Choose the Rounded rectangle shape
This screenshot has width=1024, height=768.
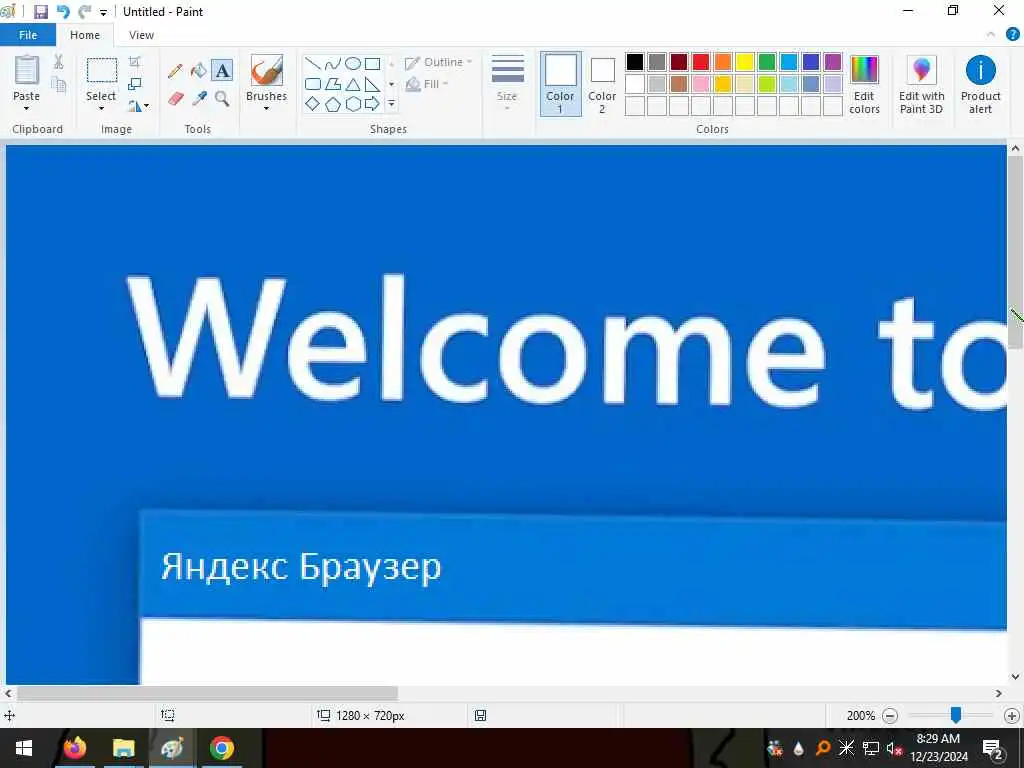pos(313,84)
